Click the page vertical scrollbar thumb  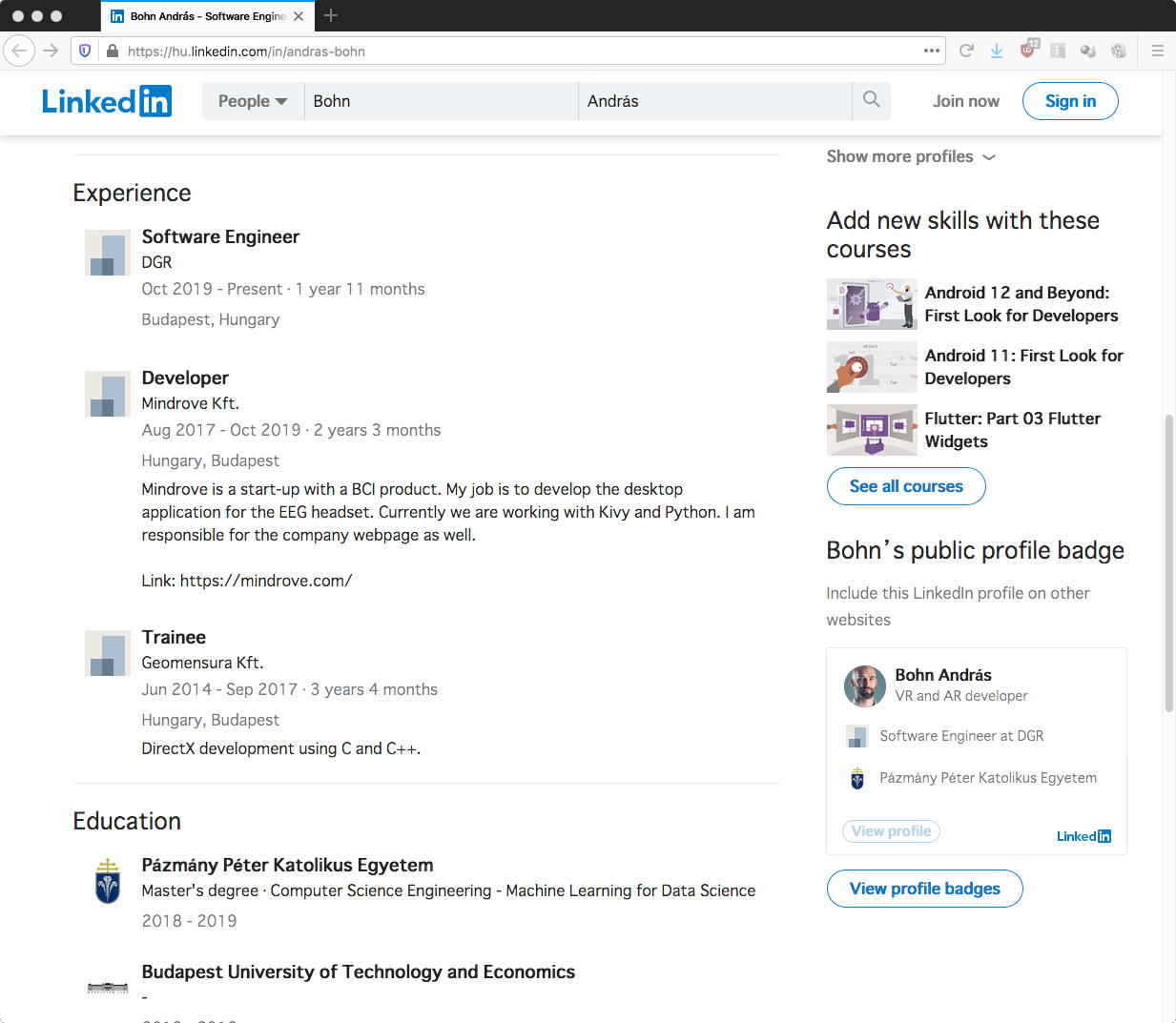(x=1169, y=563)
